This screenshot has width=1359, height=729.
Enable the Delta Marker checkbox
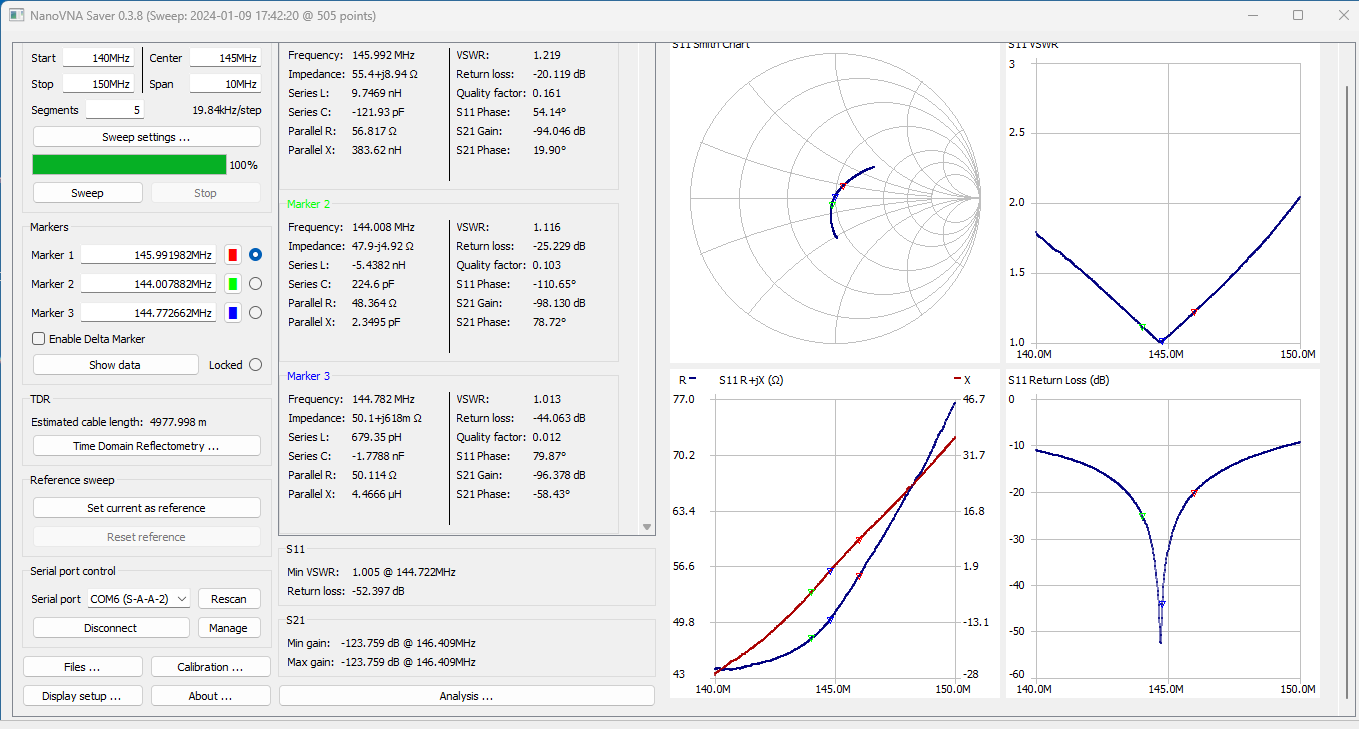(x=39, y=339)
